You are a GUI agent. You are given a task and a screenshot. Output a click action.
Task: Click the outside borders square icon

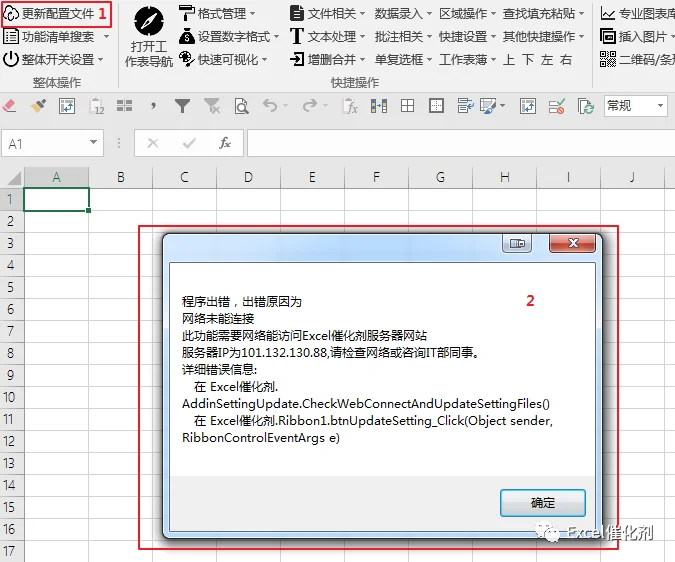437,105
